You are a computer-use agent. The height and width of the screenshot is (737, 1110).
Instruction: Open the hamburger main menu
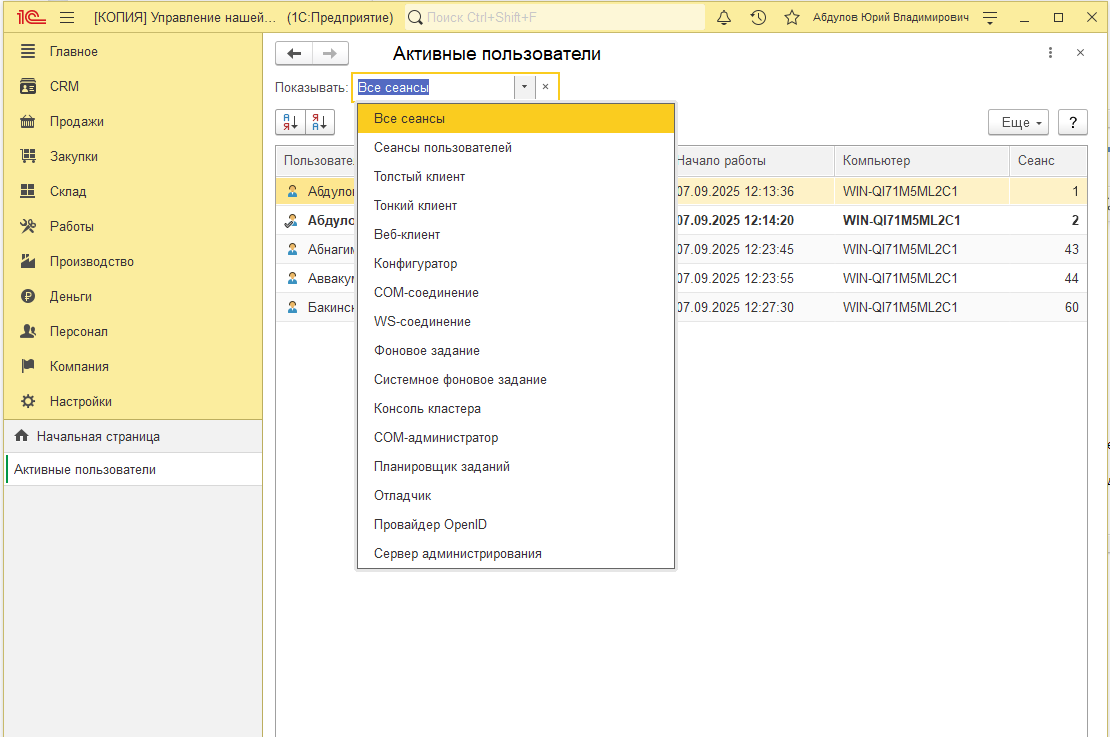[67, 18]
